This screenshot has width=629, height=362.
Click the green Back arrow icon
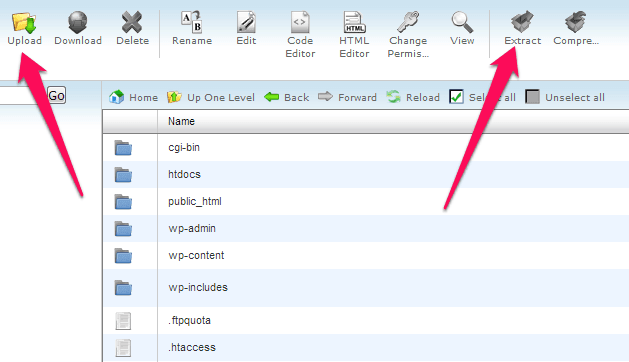click(x=272, y=97)
